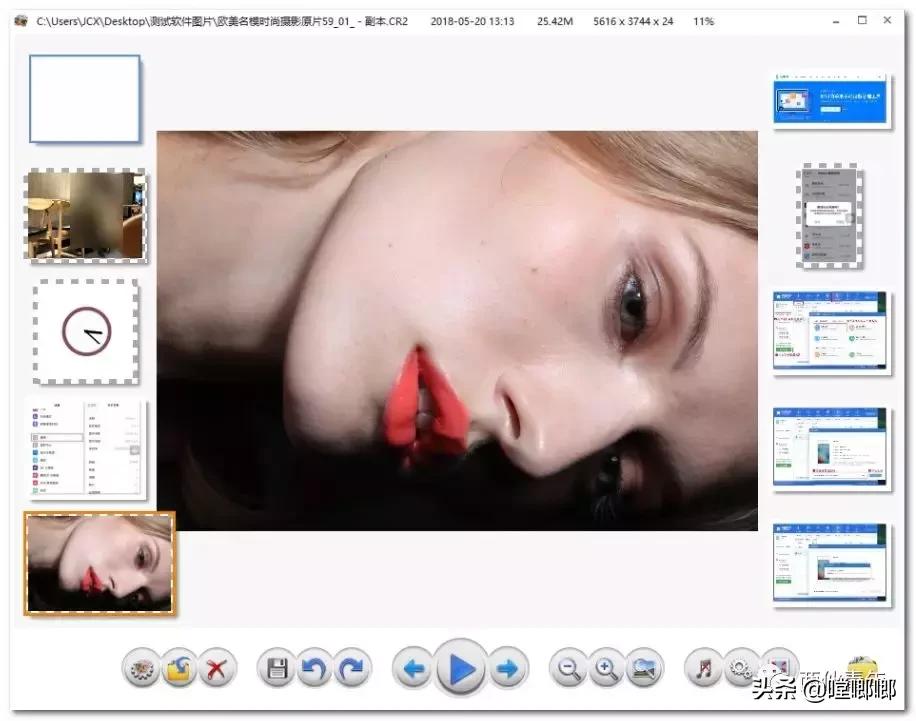Select the top right blue banner thumbnail
Image resolution: width=916 pixels, height=721 pixels.
(x=831, y=99)
